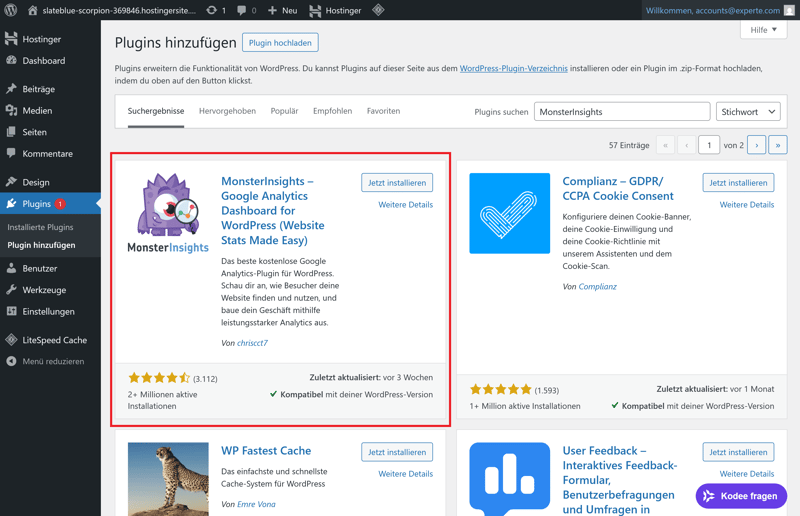Open the WordPress-Plugin-Verzeichnis link
The image size is (800, 516).
point(513,68)
